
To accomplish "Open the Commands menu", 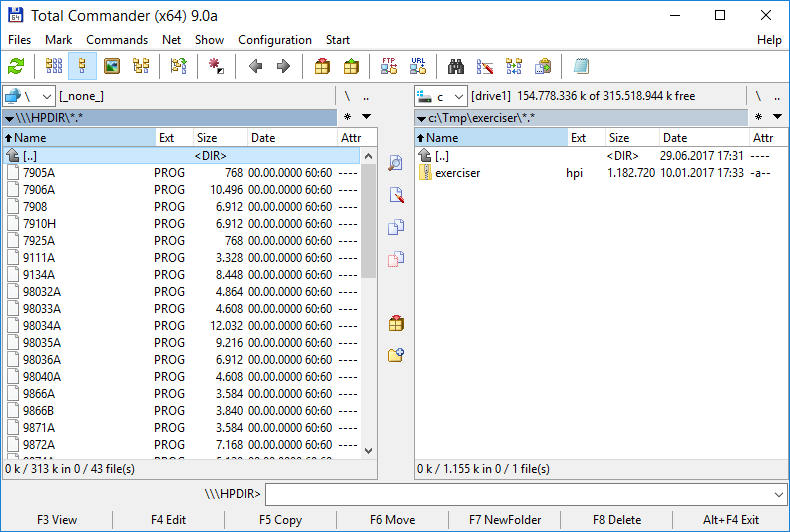I will click(117, 40).
